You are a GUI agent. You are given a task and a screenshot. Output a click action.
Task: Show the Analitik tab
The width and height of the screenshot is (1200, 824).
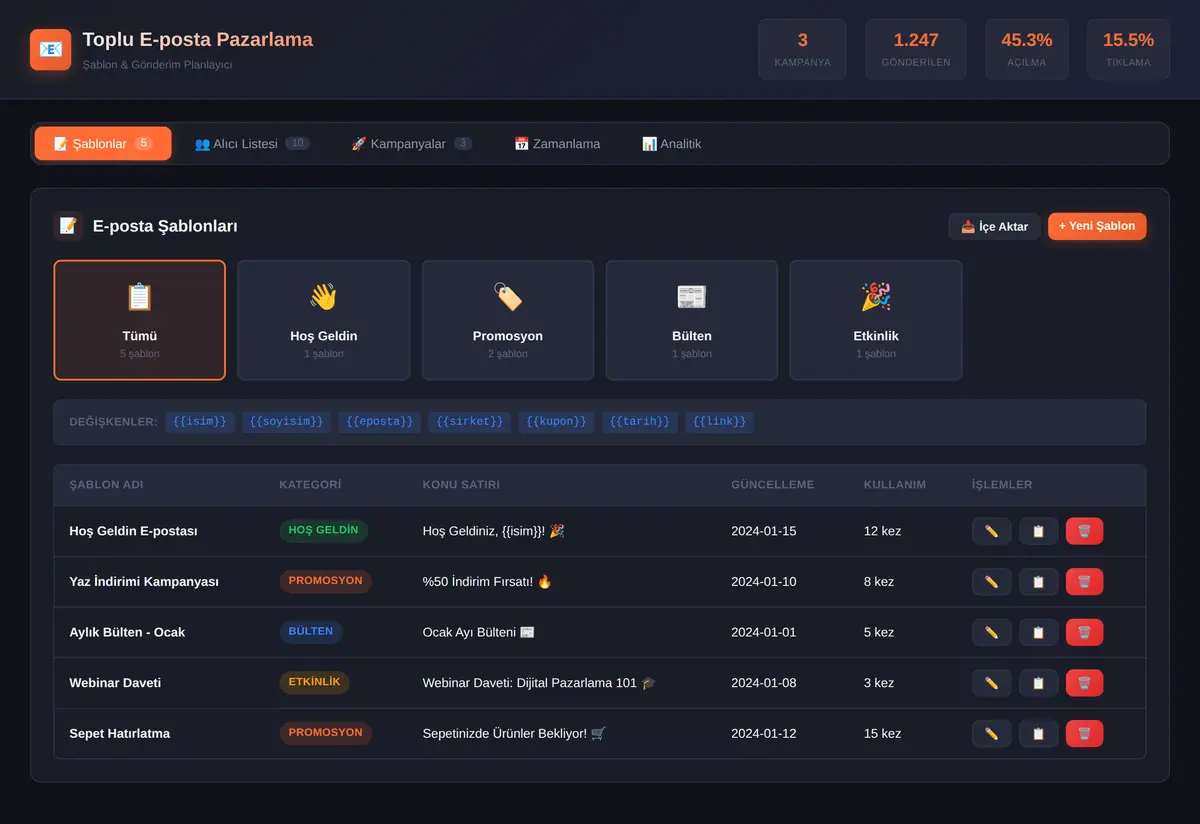click(671, 144)
